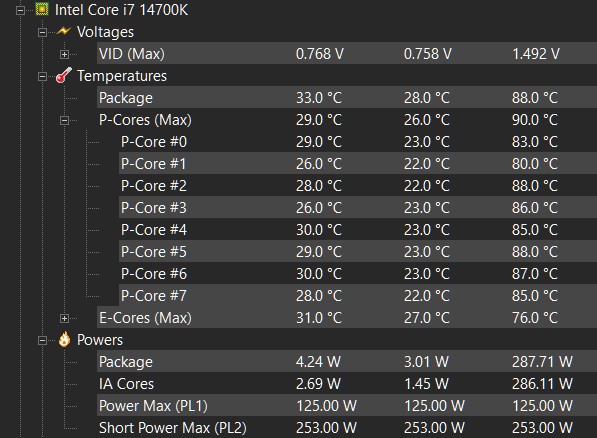Select the P-Core #2 row

[x=358, y=186]
